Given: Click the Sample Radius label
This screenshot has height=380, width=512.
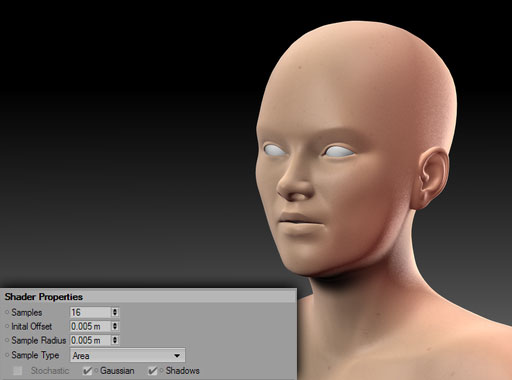Looking at the screenshot, I should coord(39,340).
